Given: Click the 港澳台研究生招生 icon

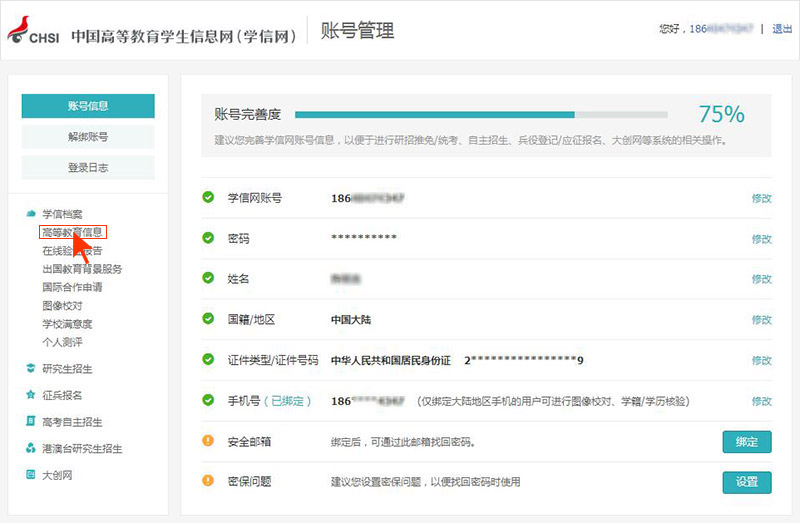Looking at the screenshot, I should coord(31,448).
